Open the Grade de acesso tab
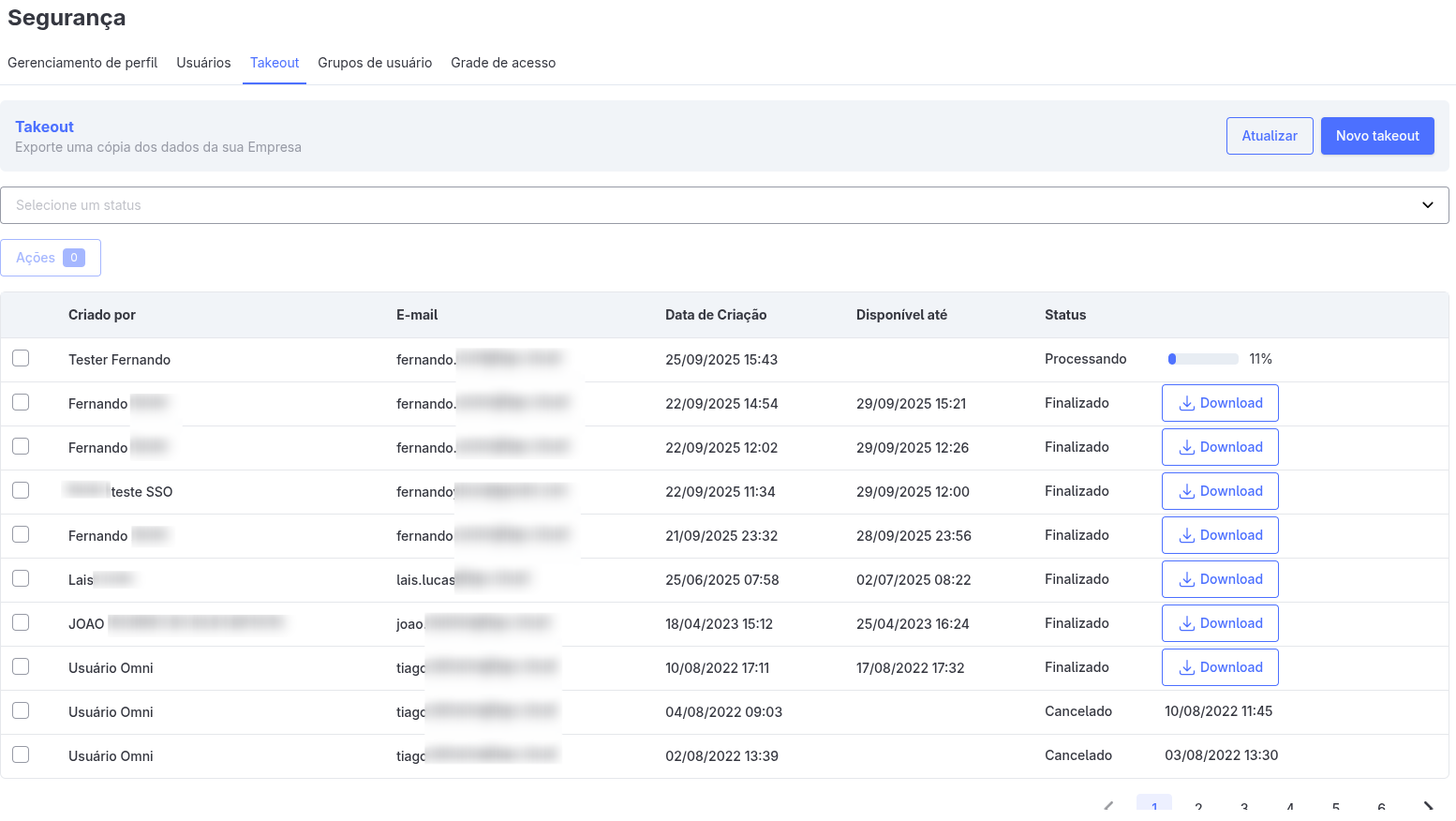The image size is (1456, 821). point(502,63)
